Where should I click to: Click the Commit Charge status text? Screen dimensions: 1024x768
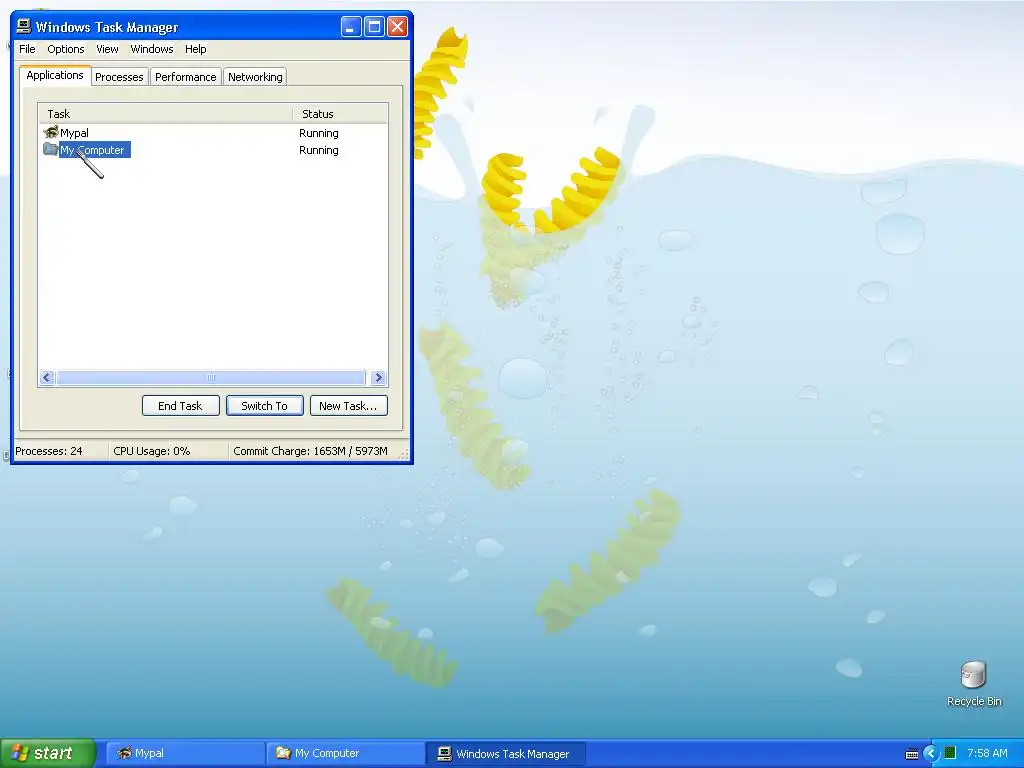[x=310, y=451]
